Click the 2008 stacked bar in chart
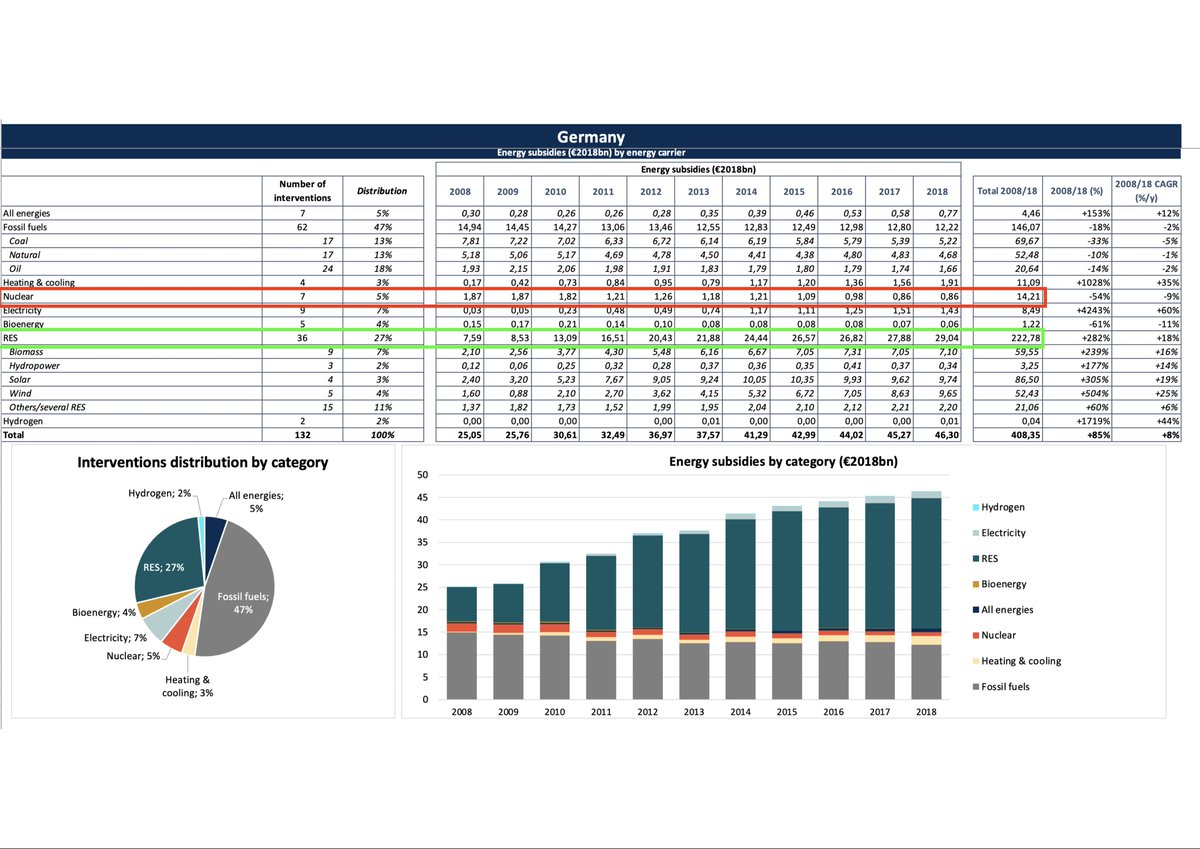1200x849 pixels. coord(461,643)
